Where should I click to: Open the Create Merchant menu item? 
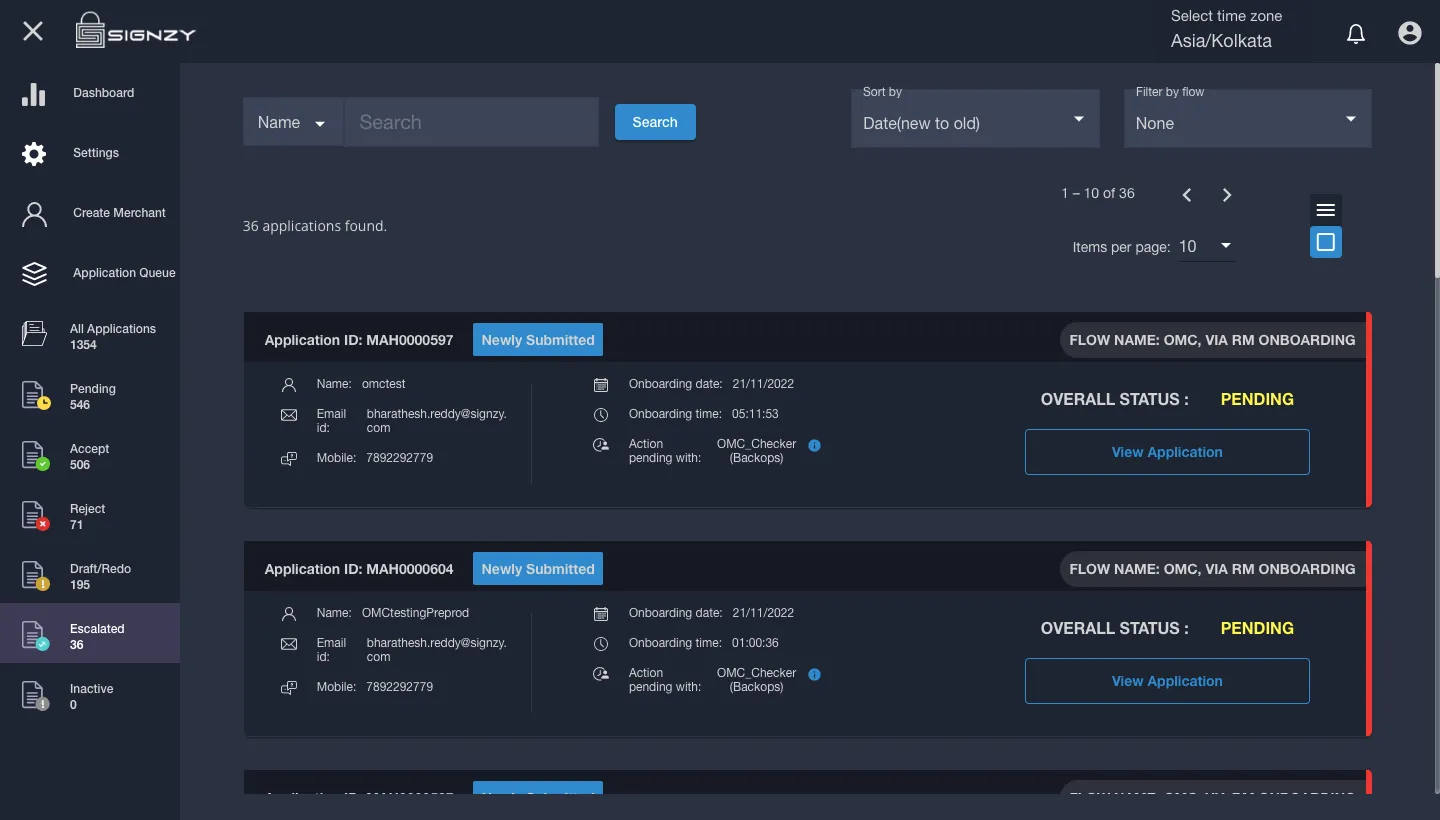pos(90,213)
